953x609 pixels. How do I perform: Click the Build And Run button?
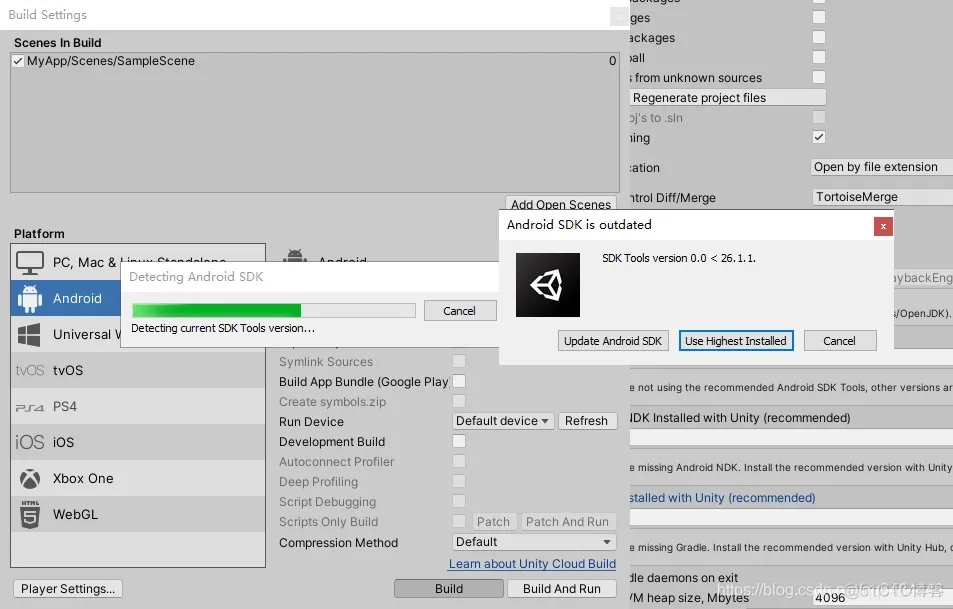click(x=562, y=588)
